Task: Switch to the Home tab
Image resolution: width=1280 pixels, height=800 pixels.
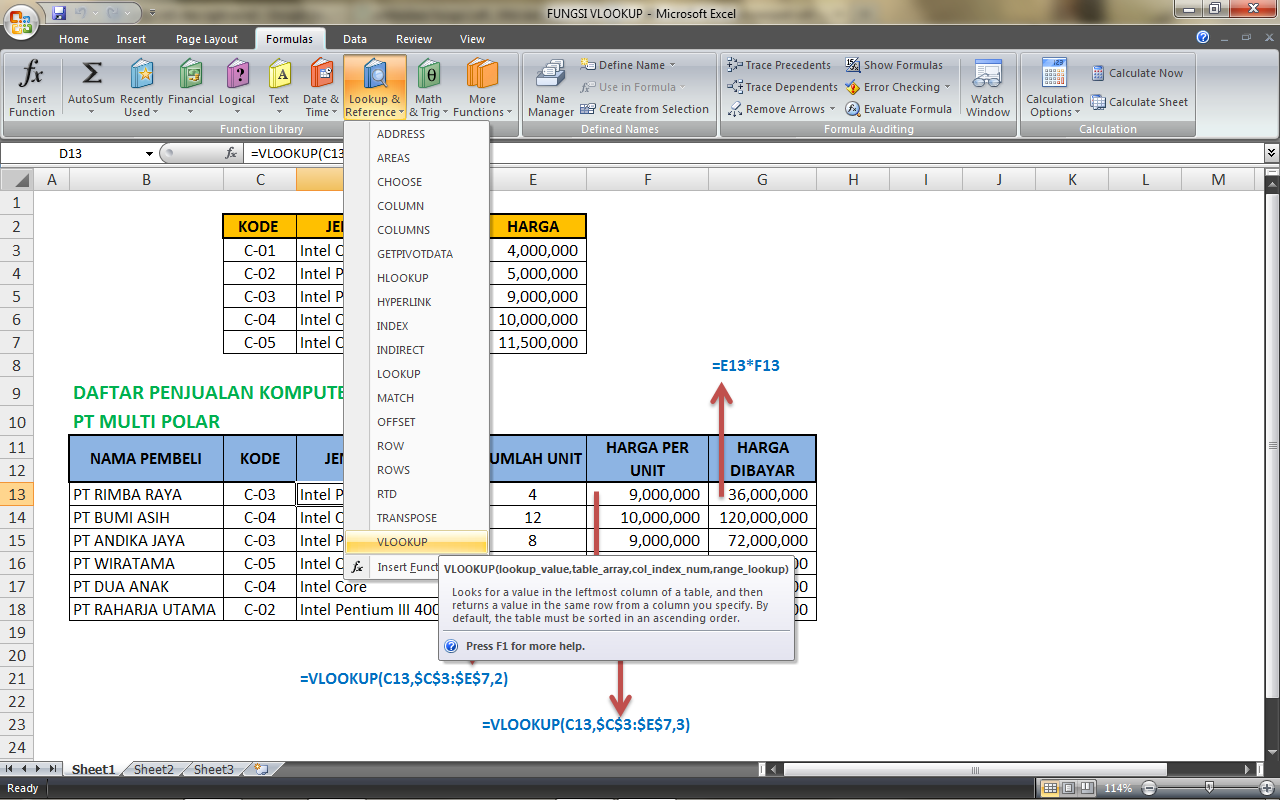Action: (74, 39)
